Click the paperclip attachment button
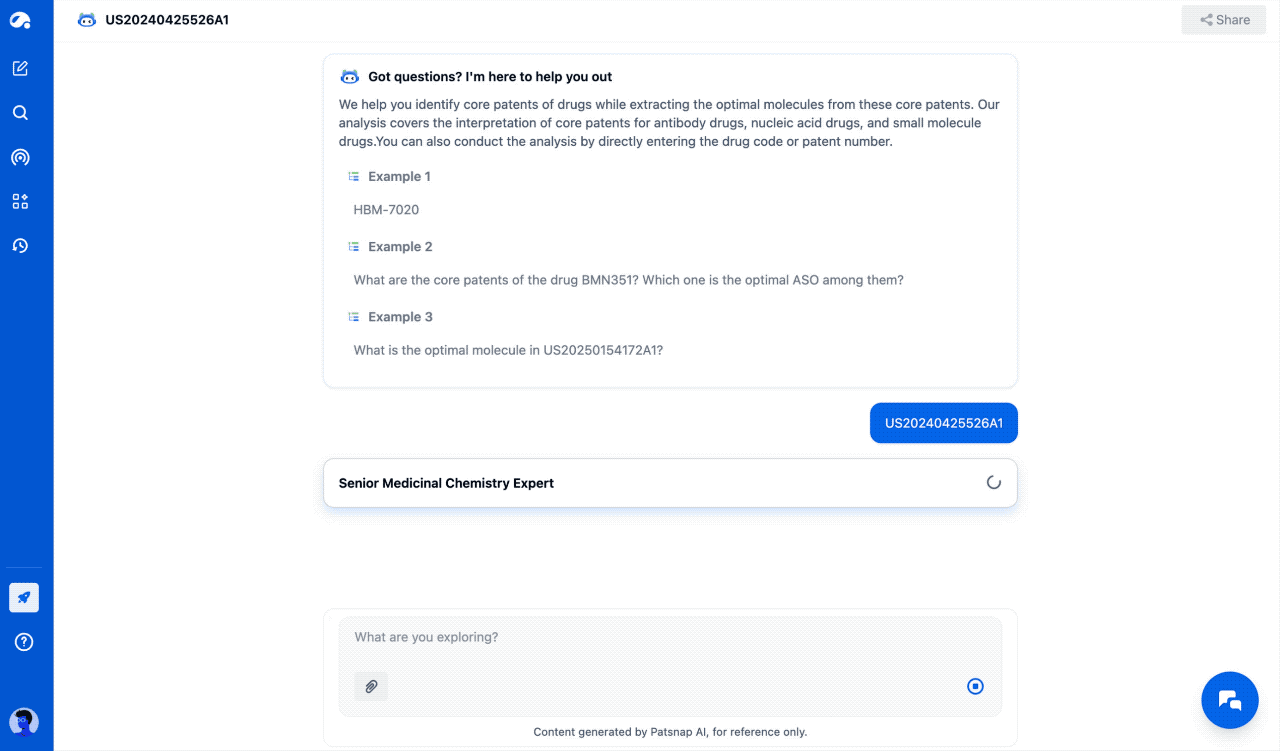1280x751 pixels. point(371,686)
